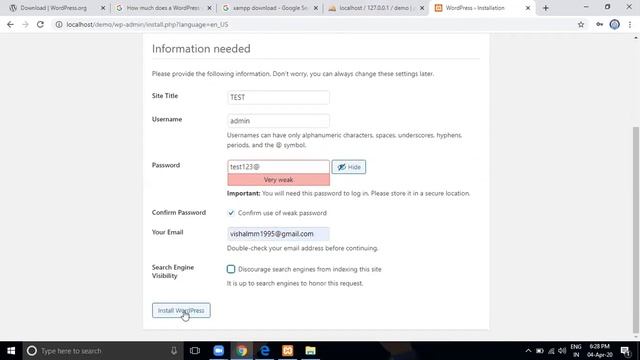Click the Cortana search circle icon
640x360 pixels.
31,351
